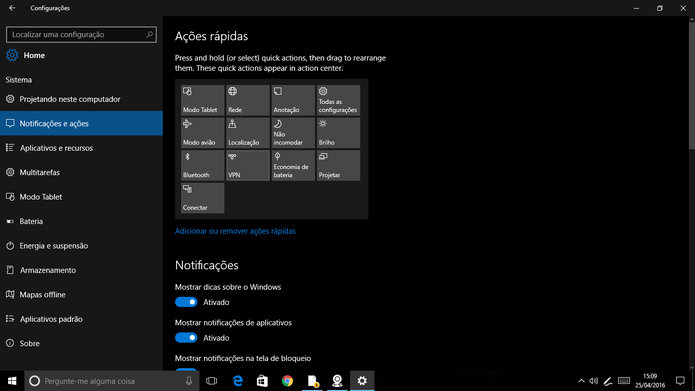Viewport: 695px width, 391px height.
Task: Select Notificações e ações in sidebar
Action: [82, 123]
